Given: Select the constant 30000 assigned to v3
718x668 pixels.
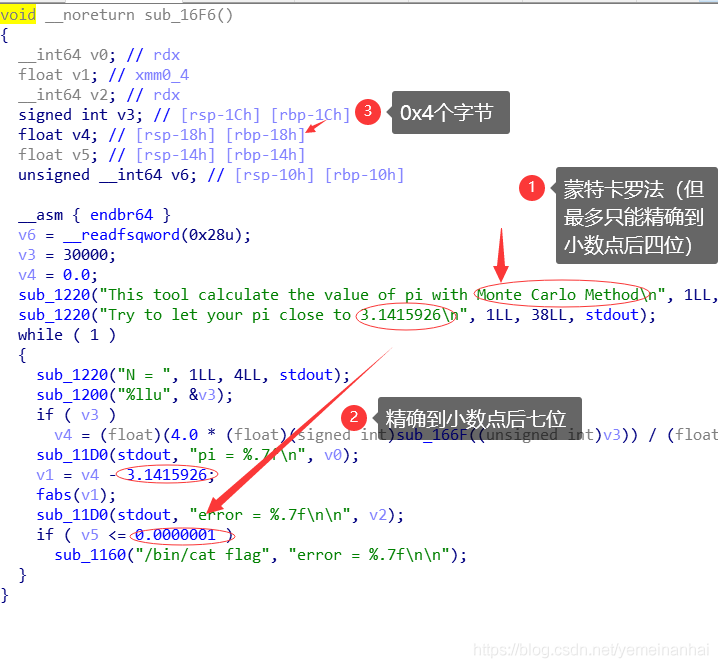Looking at the screenshot, I should coord(86,255).
